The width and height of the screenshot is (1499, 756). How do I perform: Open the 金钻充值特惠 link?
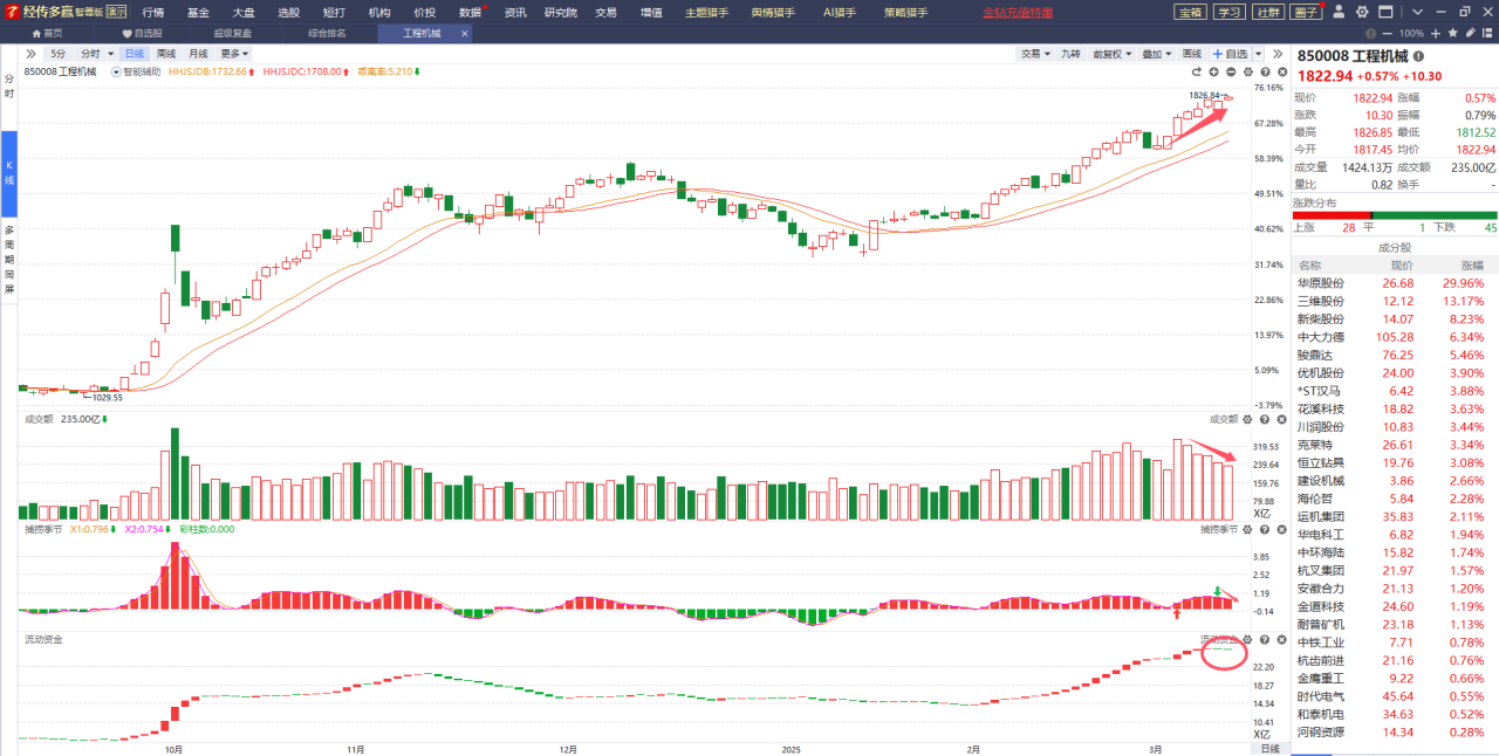point(1017,12)
